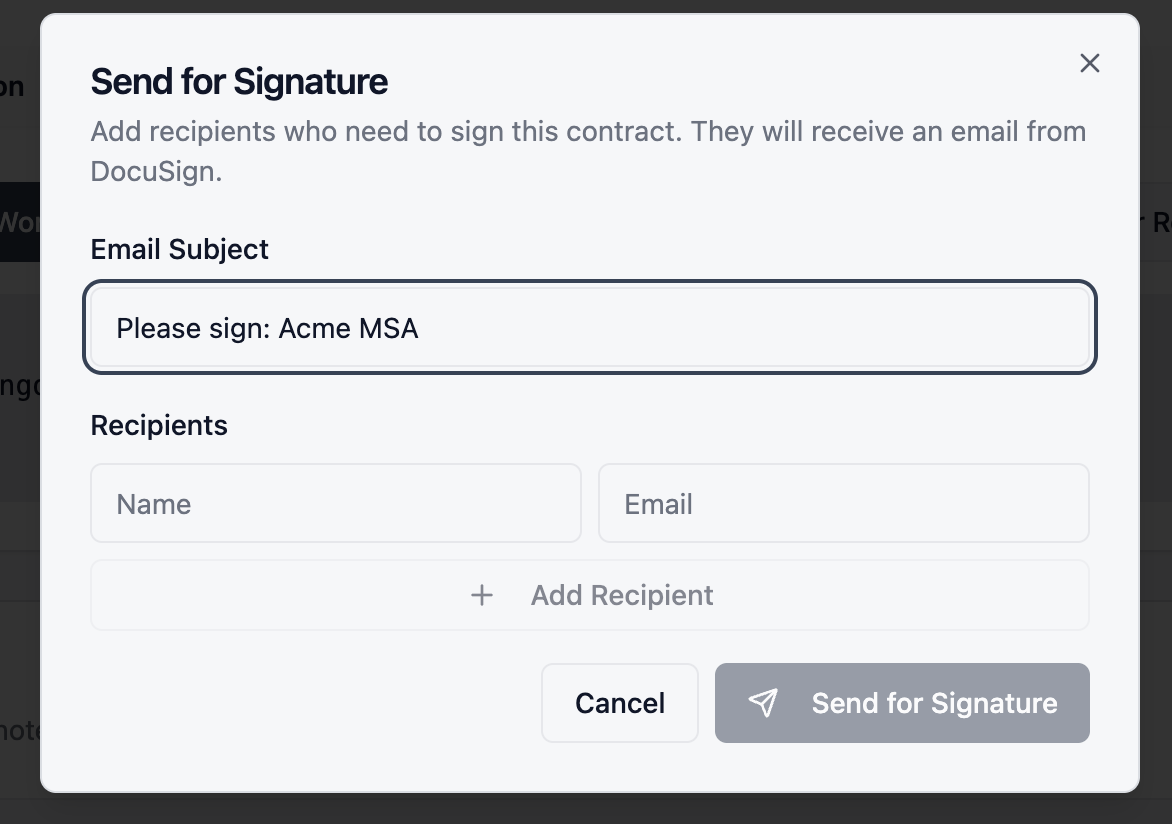Click the Send for Signature dialog title
The width and height of the screenshot is (1172, 824).
[239, 81]
